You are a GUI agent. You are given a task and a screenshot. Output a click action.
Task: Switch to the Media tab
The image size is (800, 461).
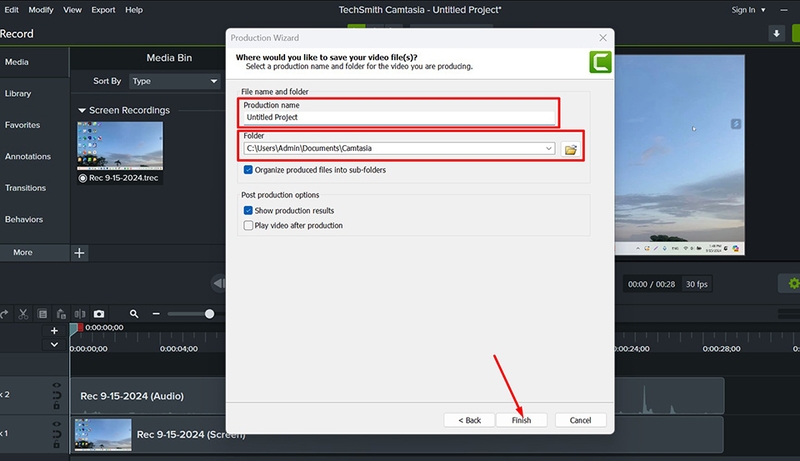tap(34, 62)
